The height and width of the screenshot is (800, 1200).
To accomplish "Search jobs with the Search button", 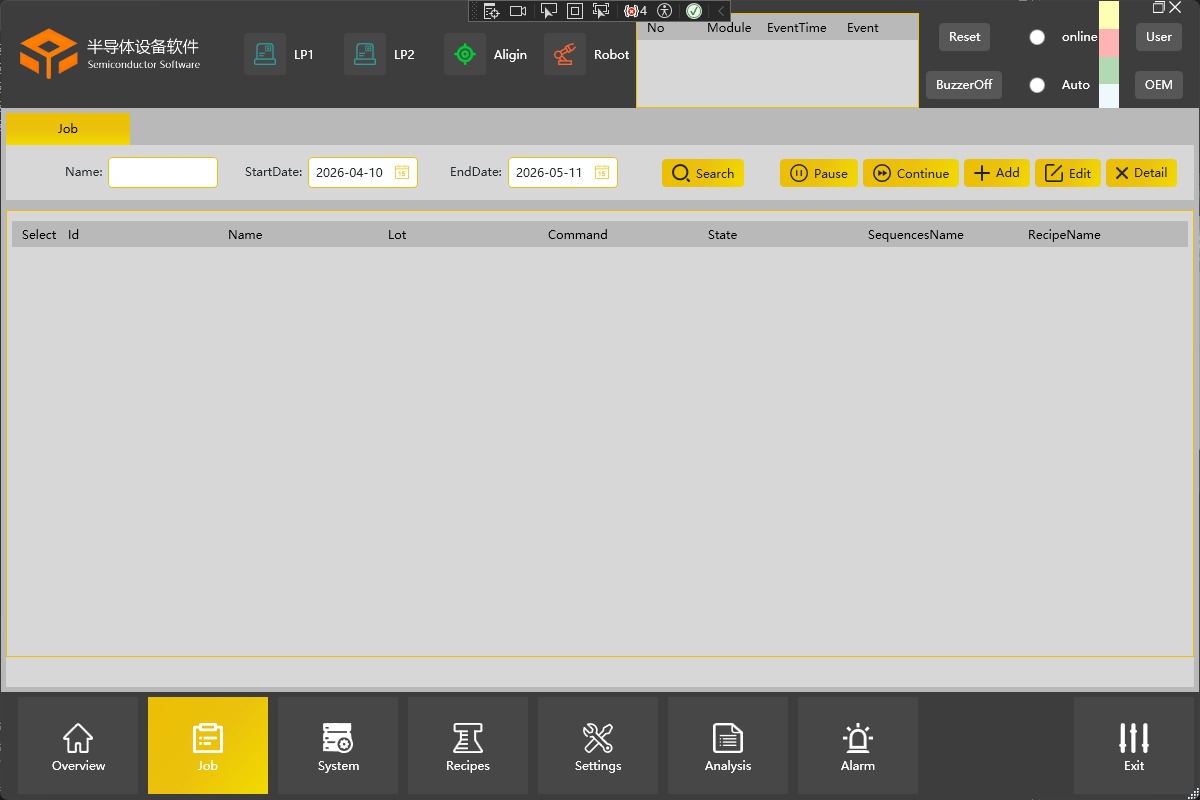I will pyautogui.click(x=703, y=173).
